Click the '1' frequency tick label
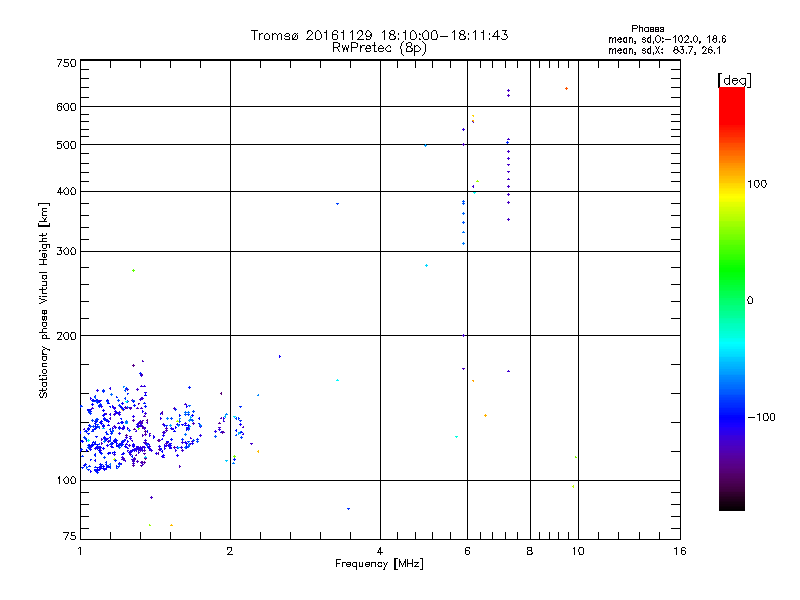 [x=80, y=551]
